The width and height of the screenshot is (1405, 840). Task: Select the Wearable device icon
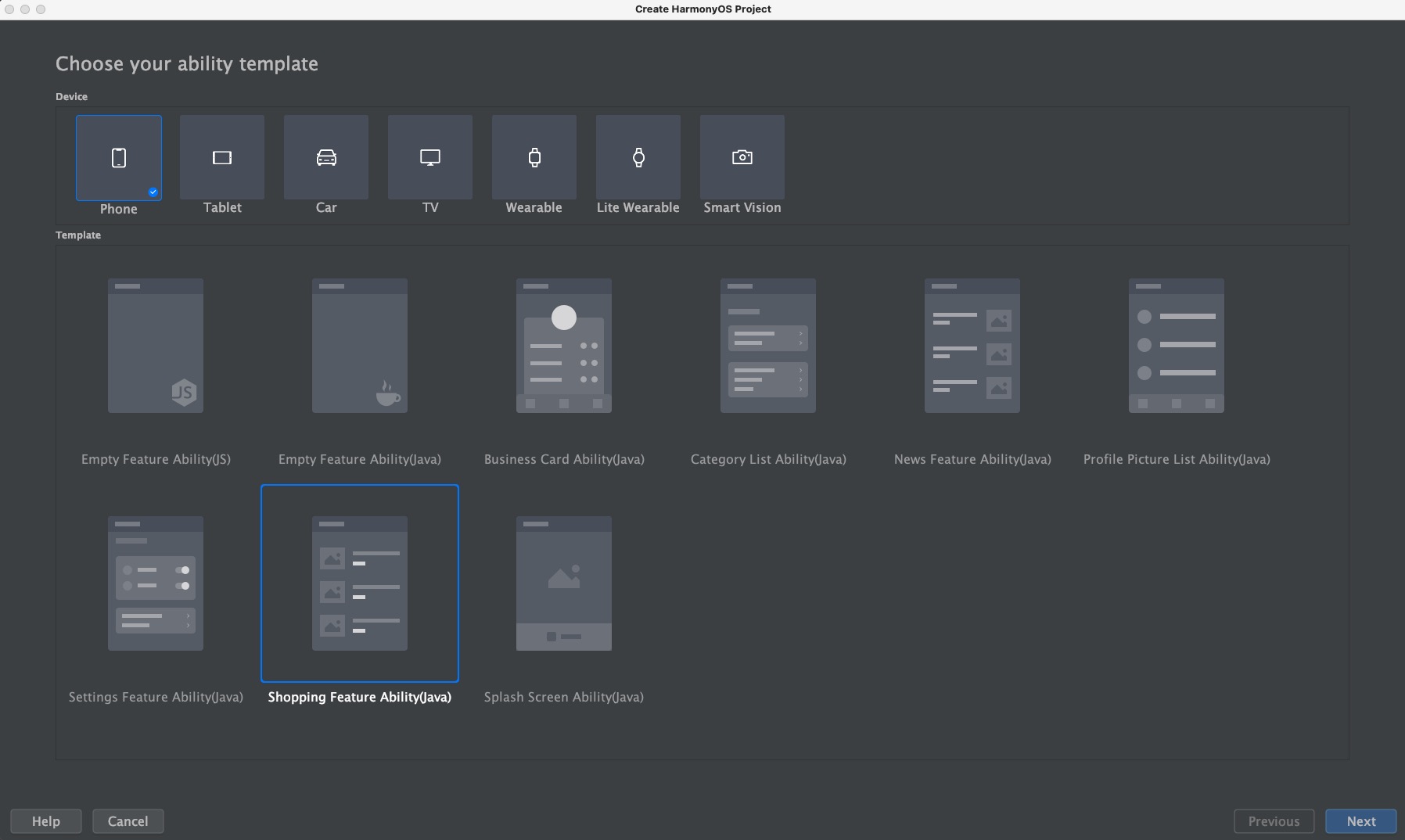534,157
